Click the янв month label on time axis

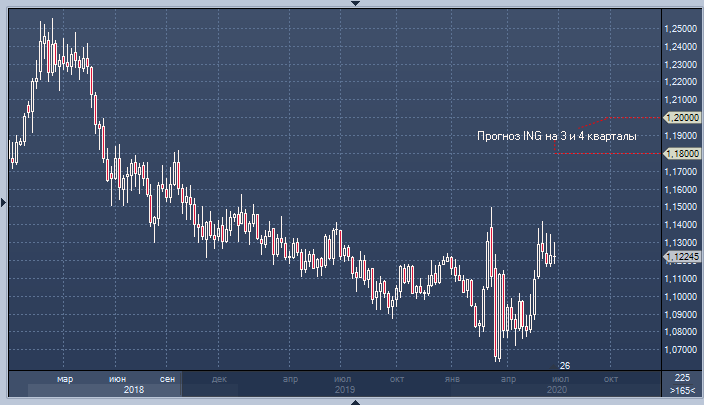(452, 377)
